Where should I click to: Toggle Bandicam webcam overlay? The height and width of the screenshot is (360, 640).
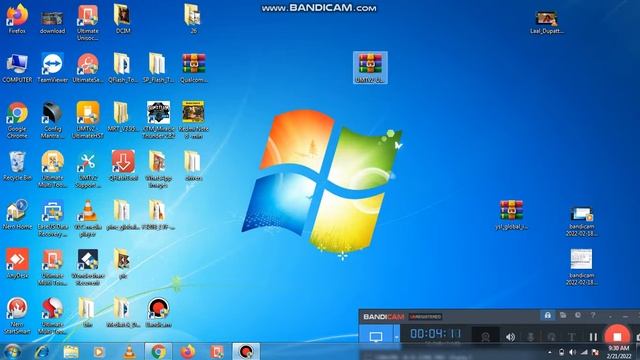[x=486, y=337]
